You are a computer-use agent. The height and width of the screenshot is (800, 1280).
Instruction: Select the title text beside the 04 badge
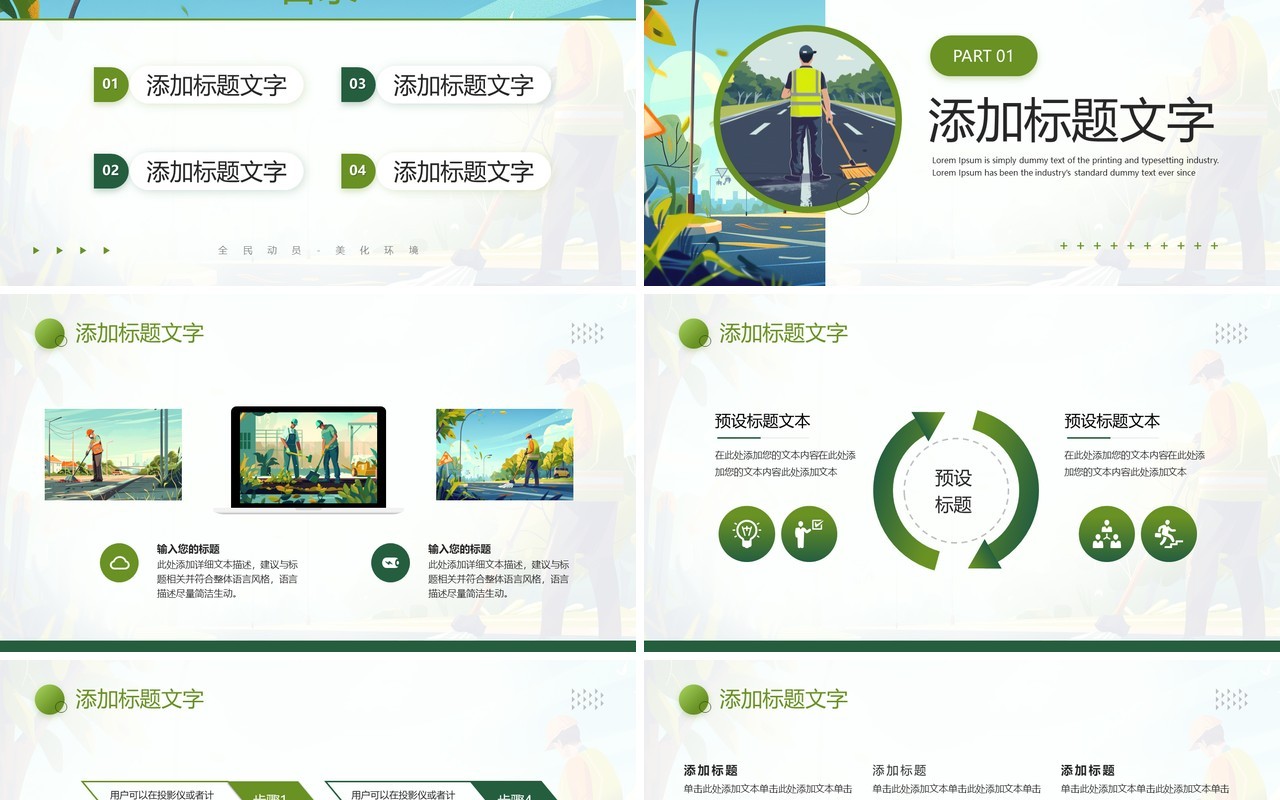click(x=463, y=172)
